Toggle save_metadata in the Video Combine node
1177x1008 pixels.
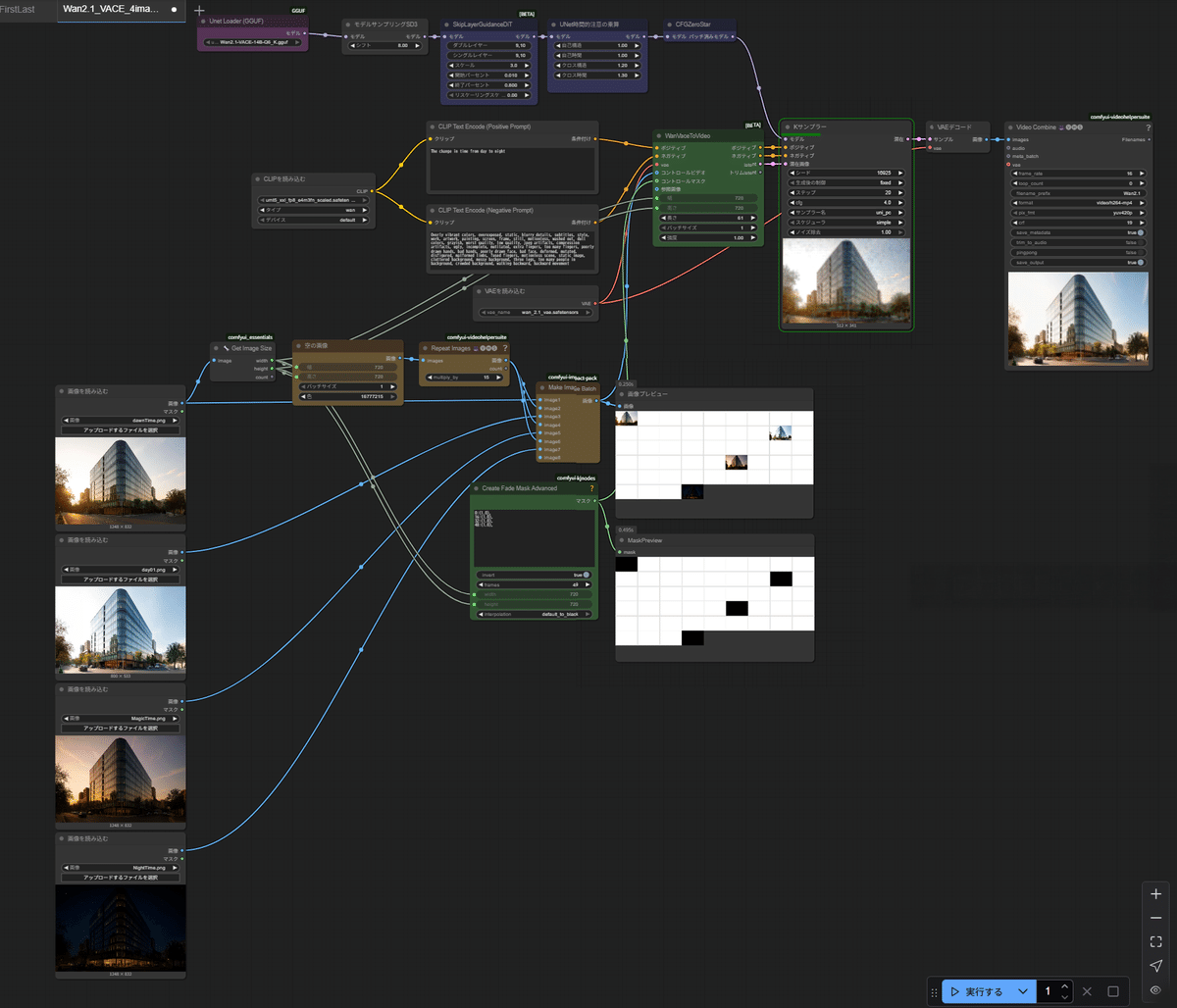pyautogui.click(x=1140, y=232)
